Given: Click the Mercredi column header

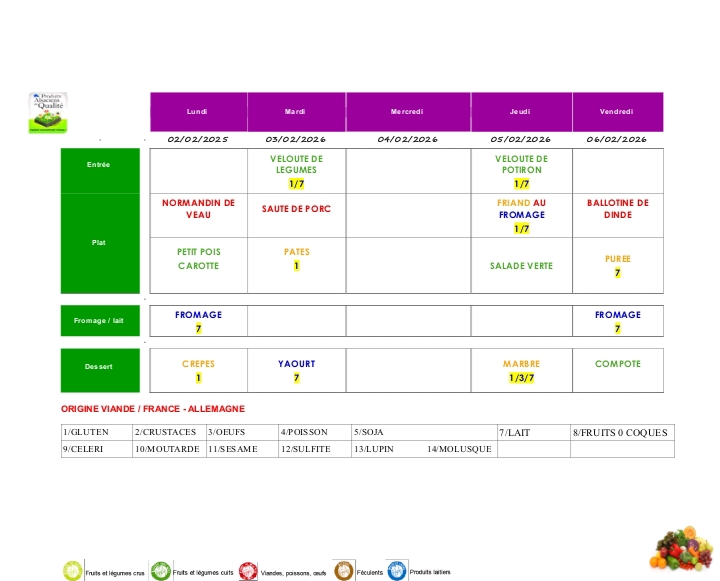Looking at the screenshot, I should (408, 112).
